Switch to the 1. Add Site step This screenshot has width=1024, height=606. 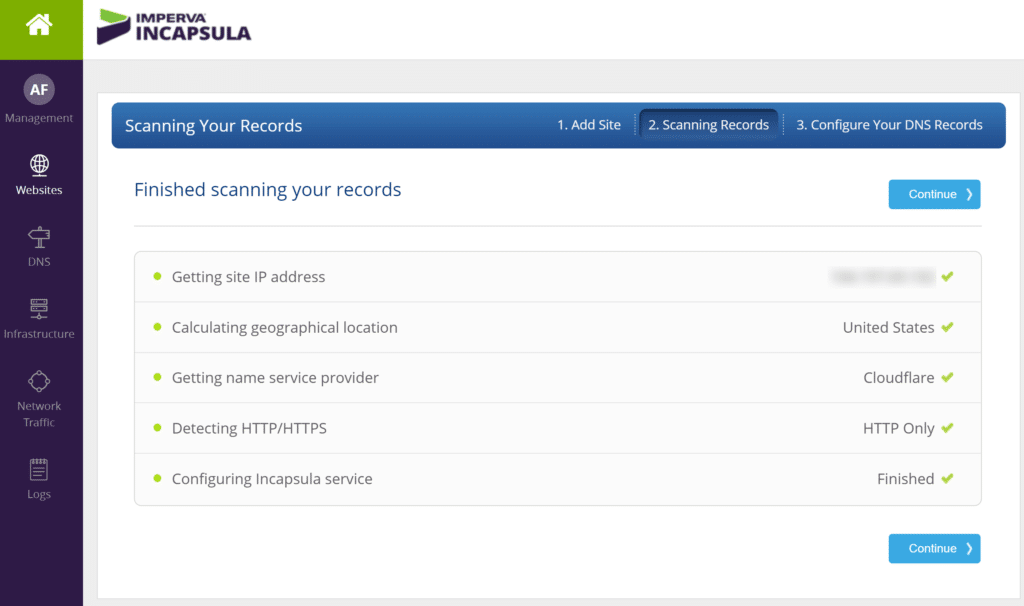click(588, 124)
